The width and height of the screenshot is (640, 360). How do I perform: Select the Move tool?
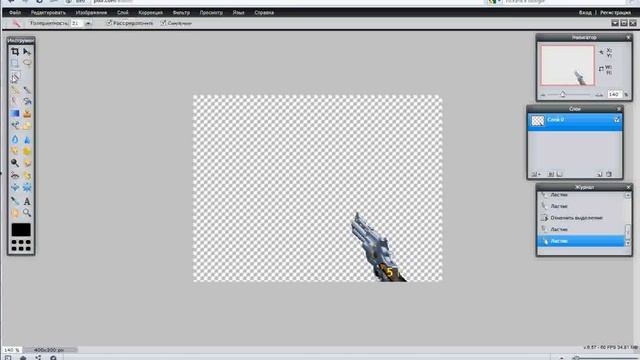pos(27,51)
